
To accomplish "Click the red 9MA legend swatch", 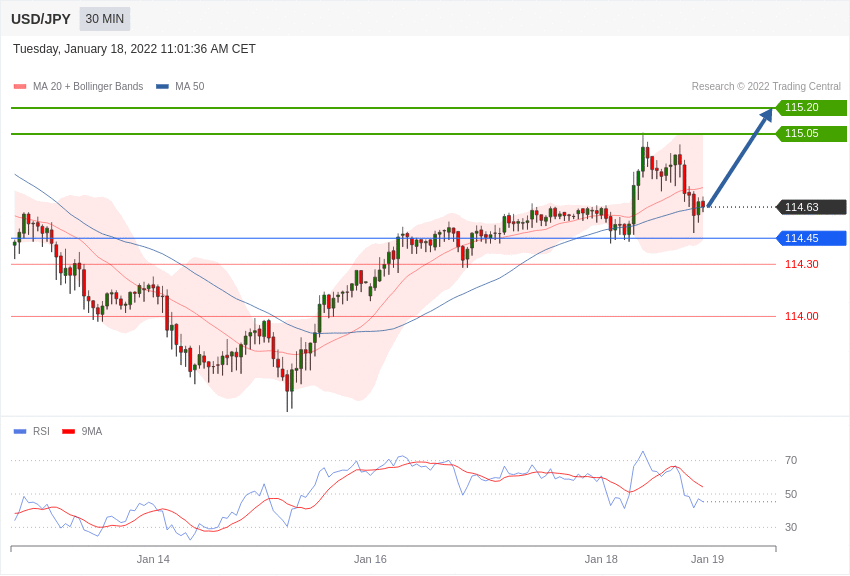I will click(68, 432).
